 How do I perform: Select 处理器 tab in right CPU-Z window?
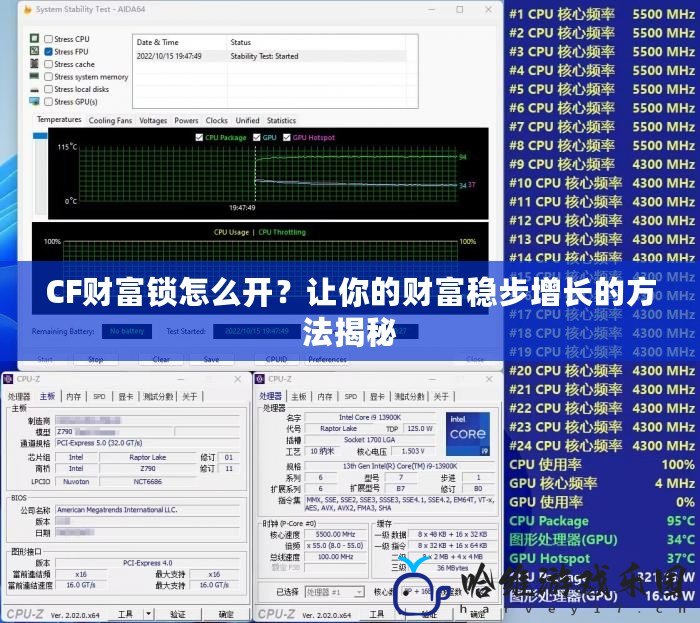tap(271, 396)
